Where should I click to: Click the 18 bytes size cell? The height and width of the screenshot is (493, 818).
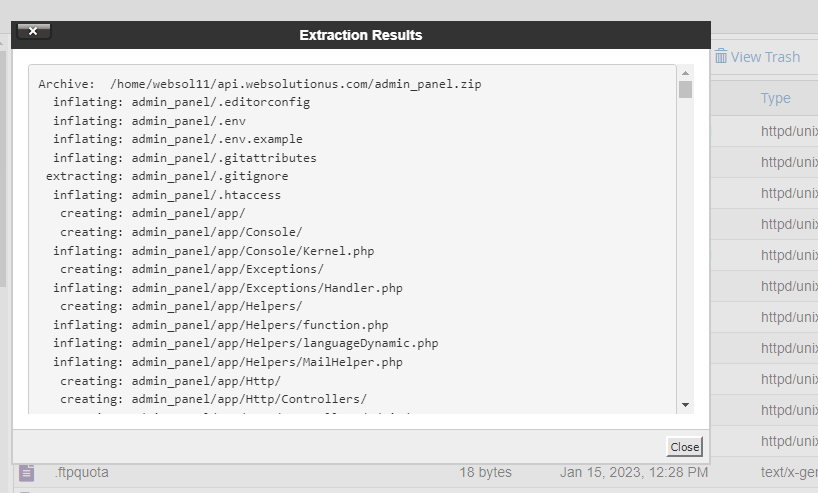(x=485, y=472)
